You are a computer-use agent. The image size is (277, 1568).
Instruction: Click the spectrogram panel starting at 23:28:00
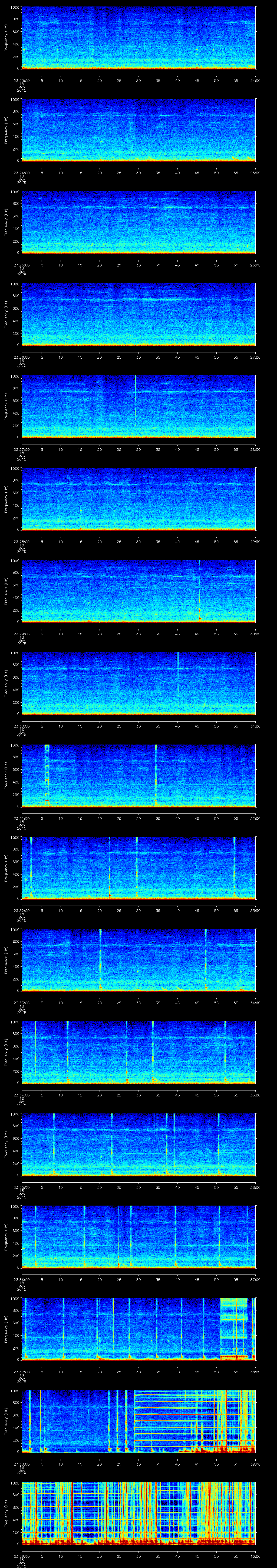point(139,499)
